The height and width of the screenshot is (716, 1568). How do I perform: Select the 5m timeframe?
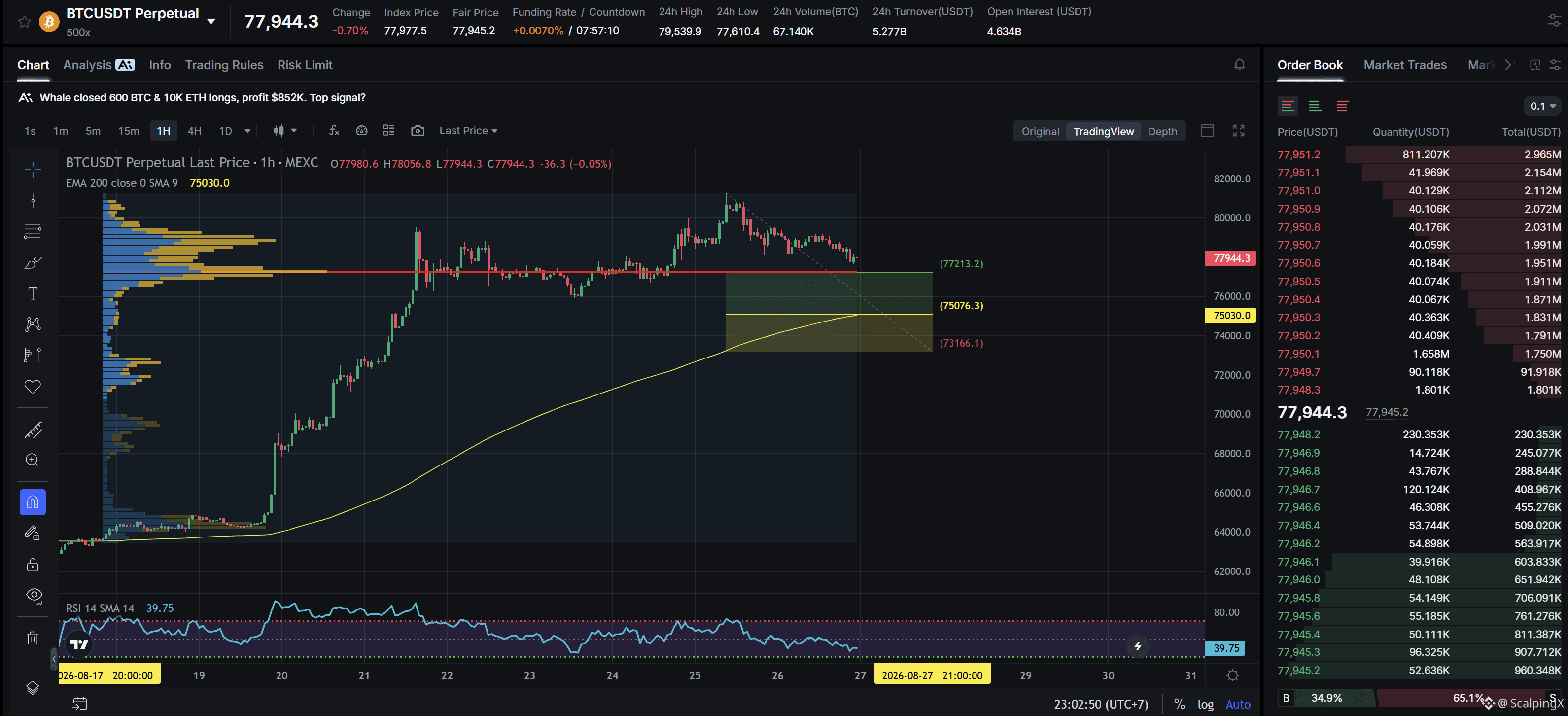point(93,131)
